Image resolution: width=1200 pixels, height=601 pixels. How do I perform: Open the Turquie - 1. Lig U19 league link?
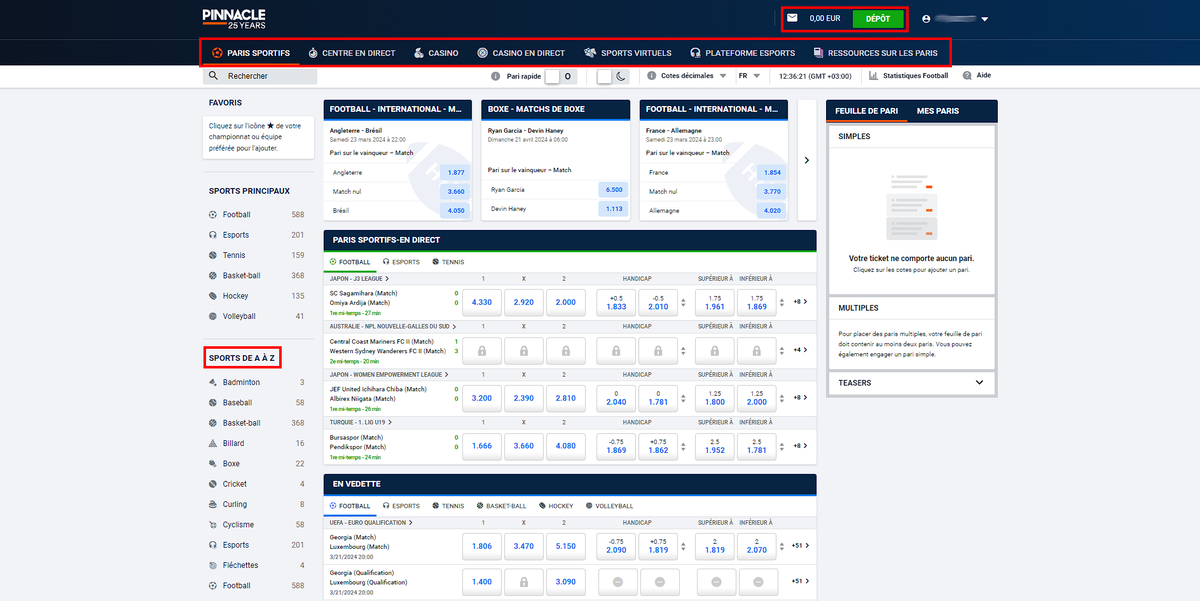tap(360, 423)
